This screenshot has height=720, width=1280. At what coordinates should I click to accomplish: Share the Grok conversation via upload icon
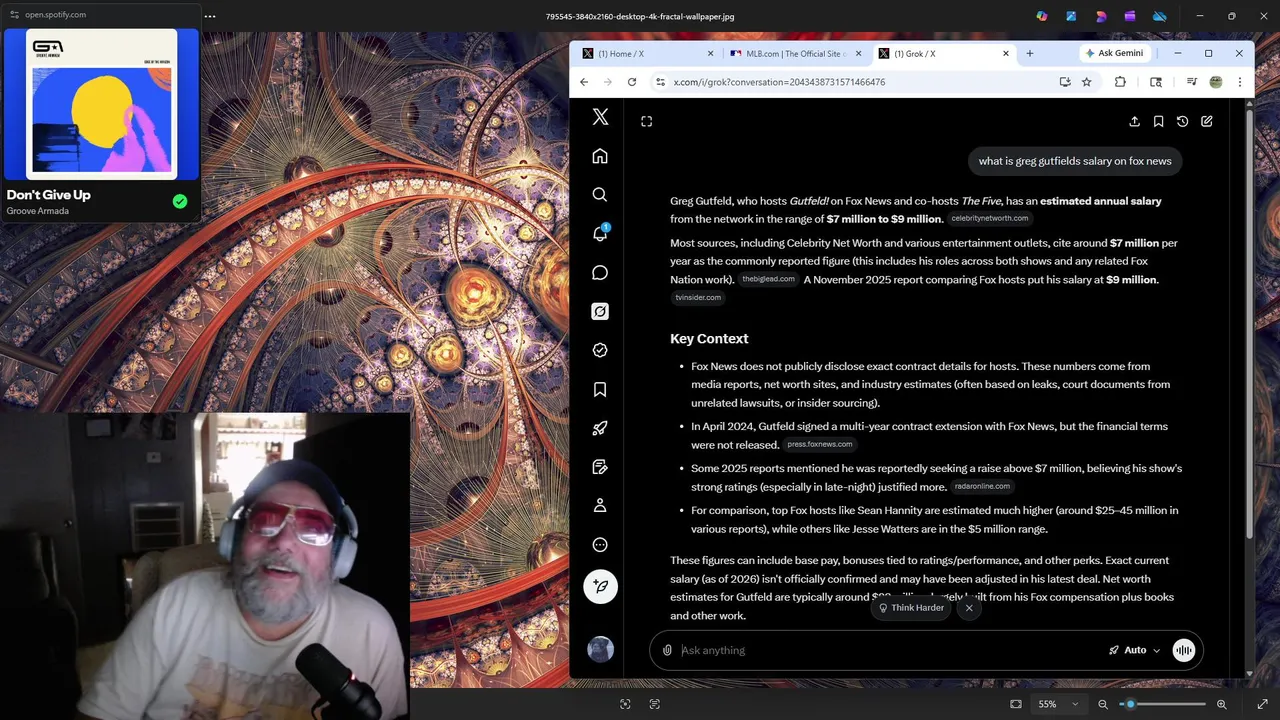[1134, 121]
